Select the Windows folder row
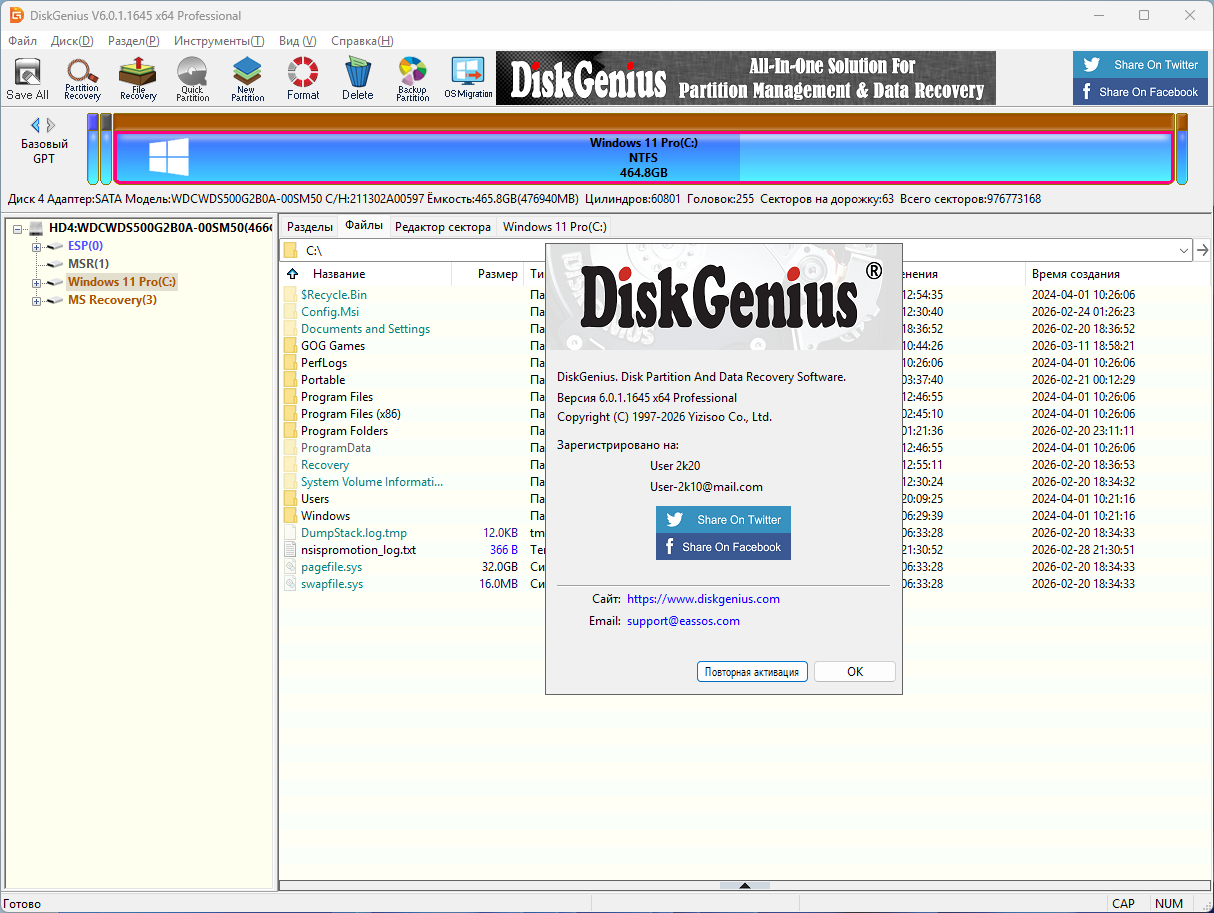 pyautogui.click(x=325, y=516)
